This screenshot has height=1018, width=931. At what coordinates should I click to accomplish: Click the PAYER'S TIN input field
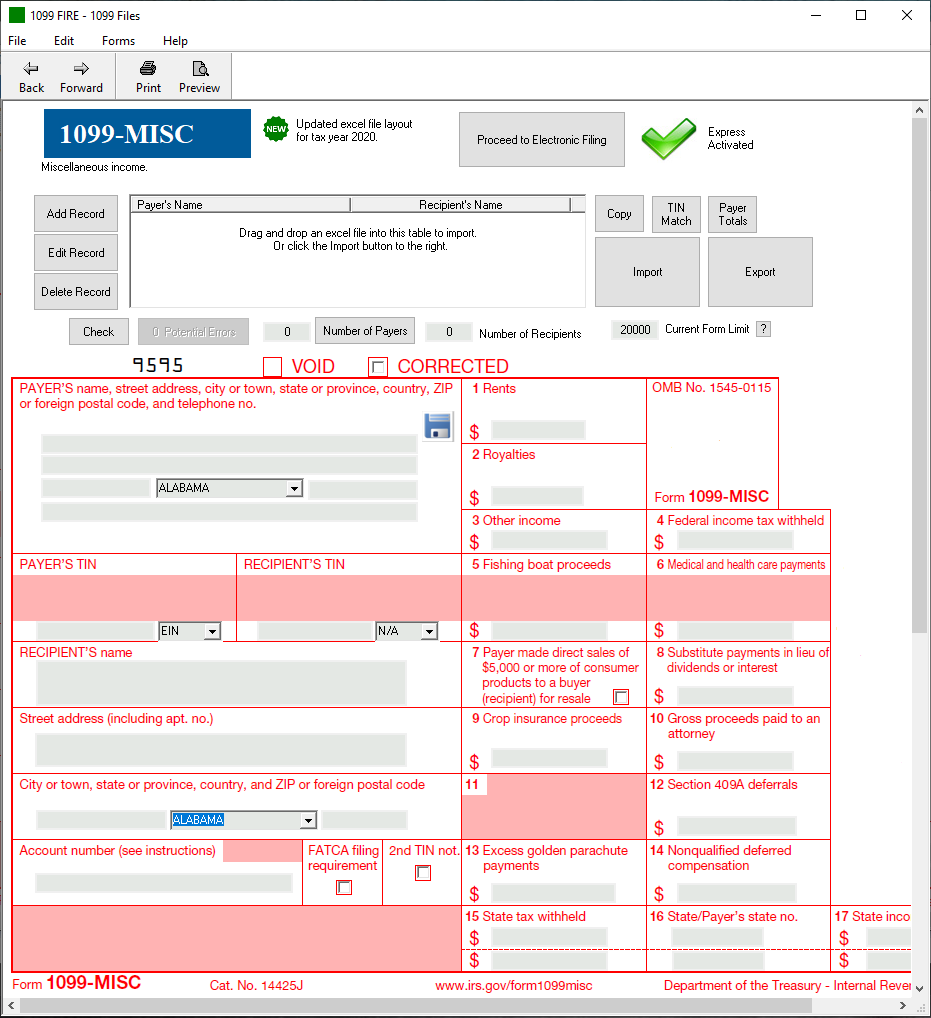click(x=96, y=631)
